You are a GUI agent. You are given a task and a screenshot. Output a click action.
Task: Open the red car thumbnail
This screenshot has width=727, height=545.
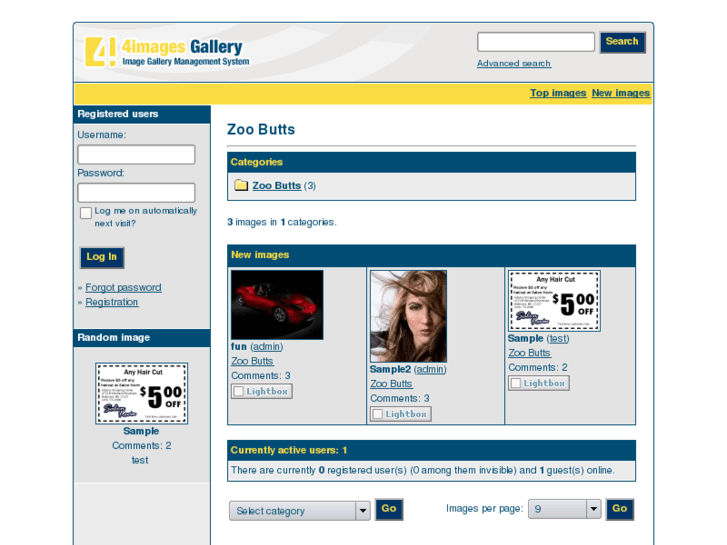[x=277, y=305]
